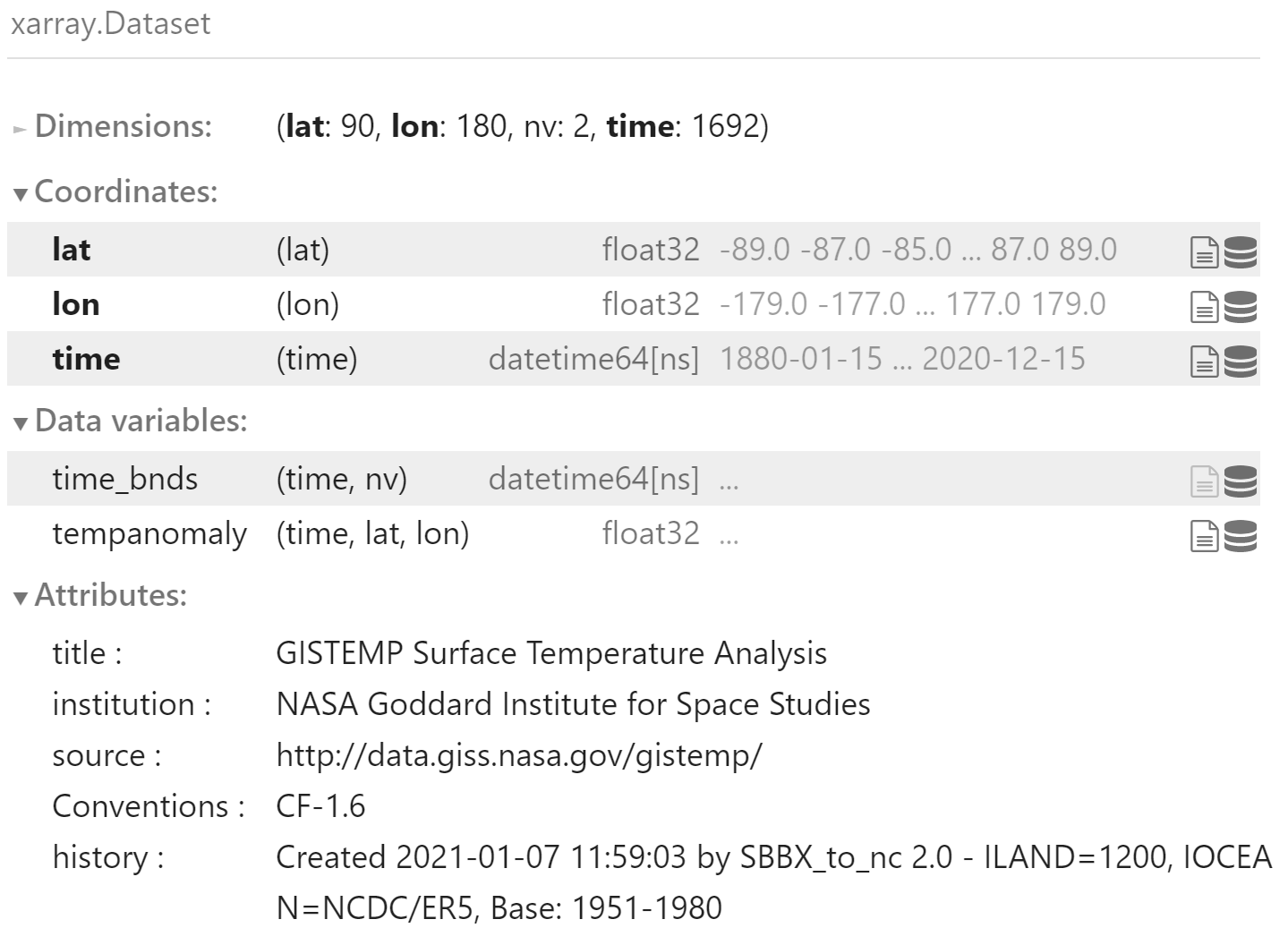Click the time_bnds attributes icon
Viewport: 1288px width, 945px height.
[1204, 481]
